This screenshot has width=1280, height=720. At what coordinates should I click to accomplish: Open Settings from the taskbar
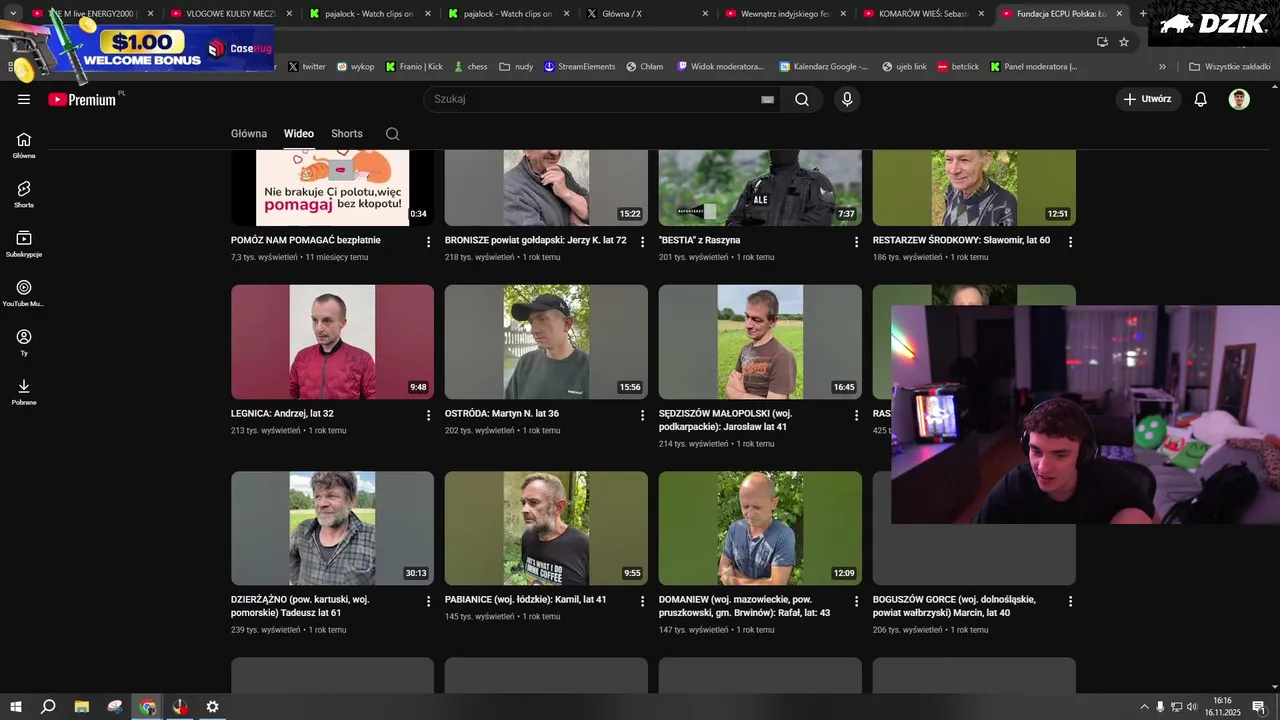point(212,707)
